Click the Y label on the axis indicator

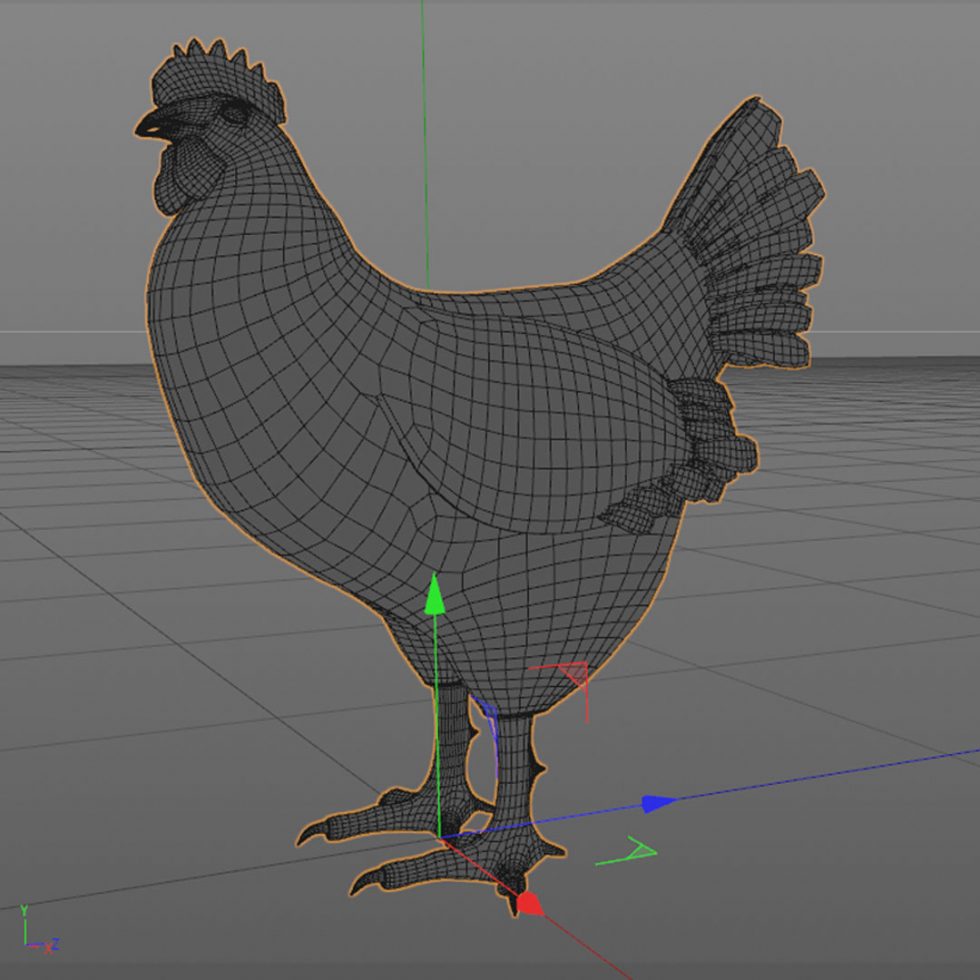pos(24,910)
